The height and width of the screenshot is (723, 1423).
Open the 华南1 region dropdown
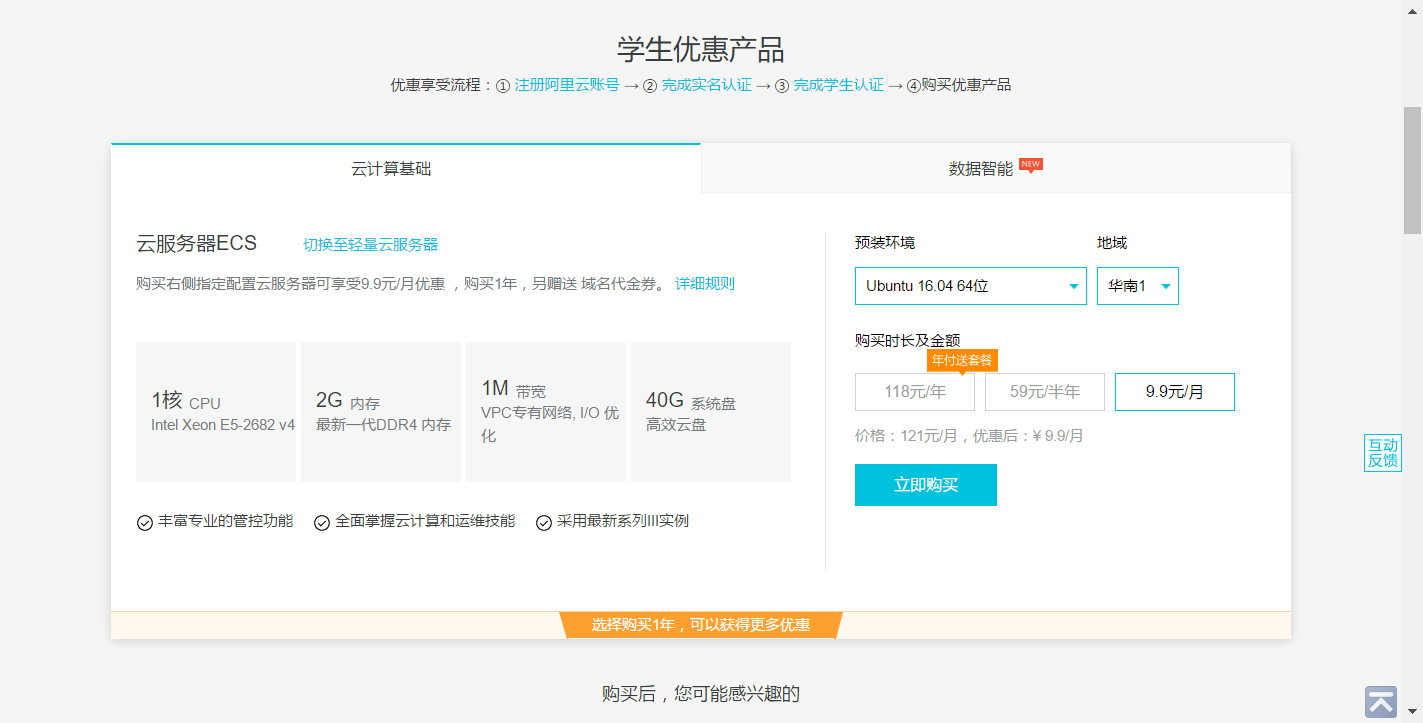click(x=1138, y=286)
